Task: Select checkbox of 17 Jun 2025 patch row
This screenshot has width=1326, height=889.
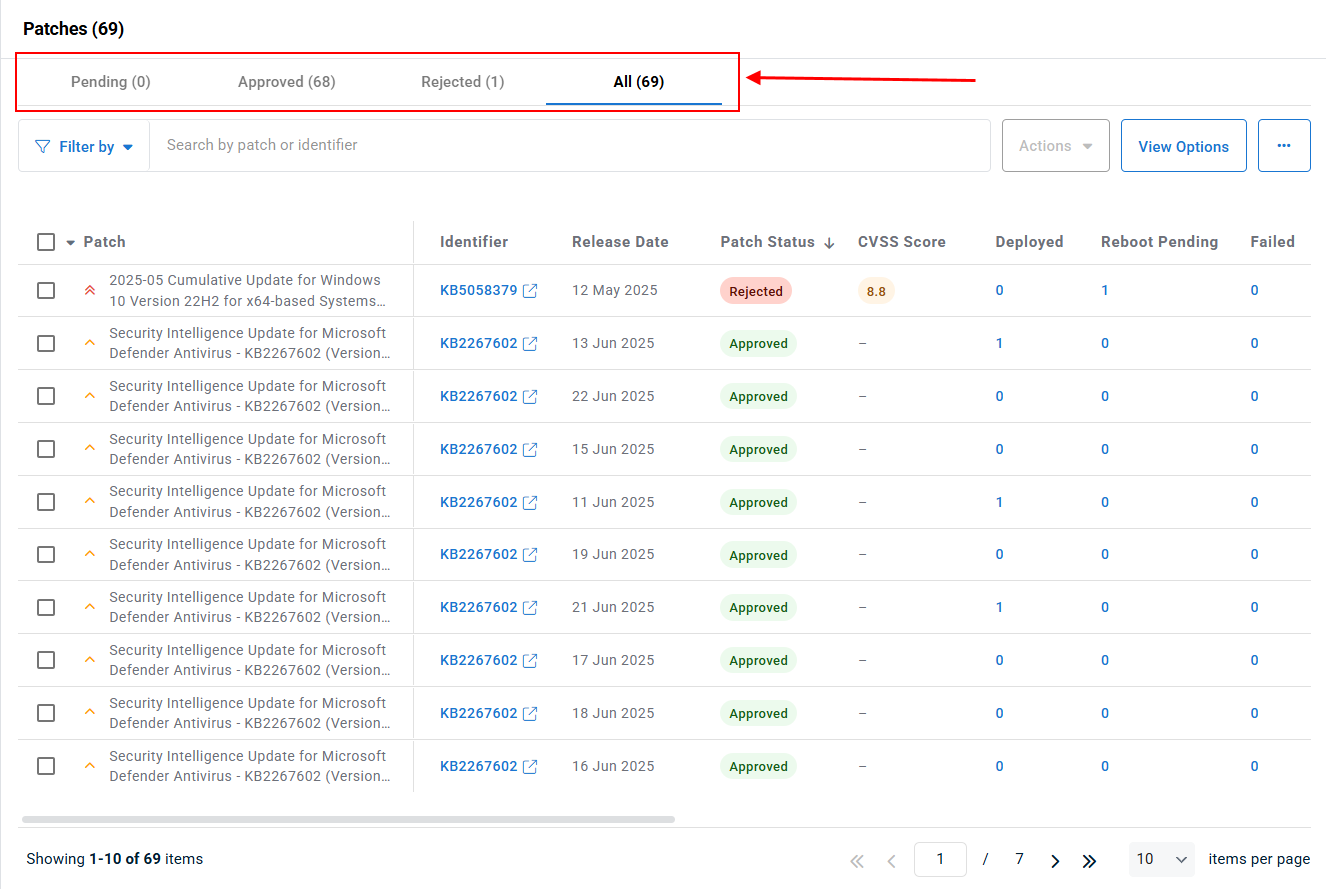Action: pyautogui.click(x=46, y=660)
